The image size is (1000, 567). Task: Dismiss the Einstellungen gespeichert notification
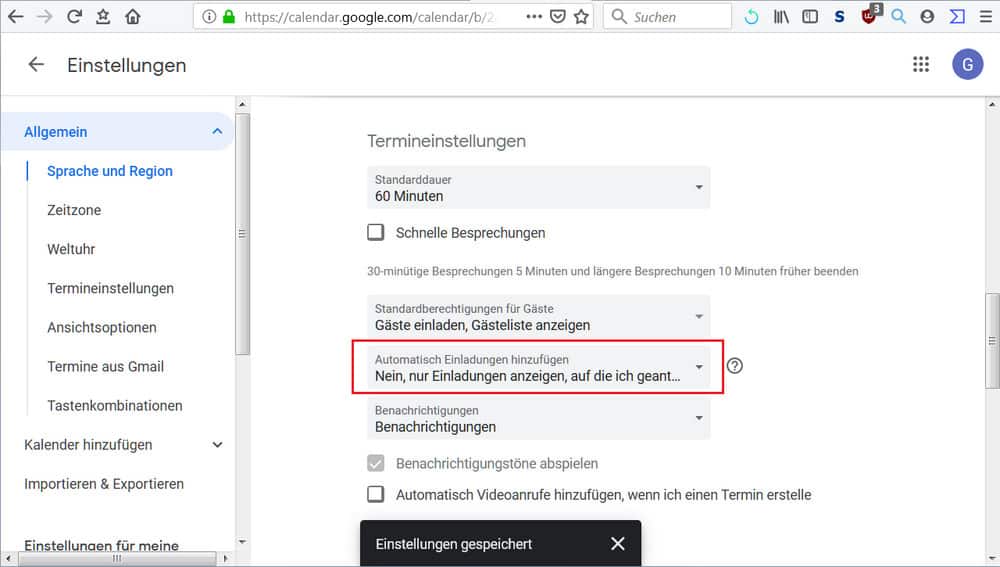pos(617,543)
